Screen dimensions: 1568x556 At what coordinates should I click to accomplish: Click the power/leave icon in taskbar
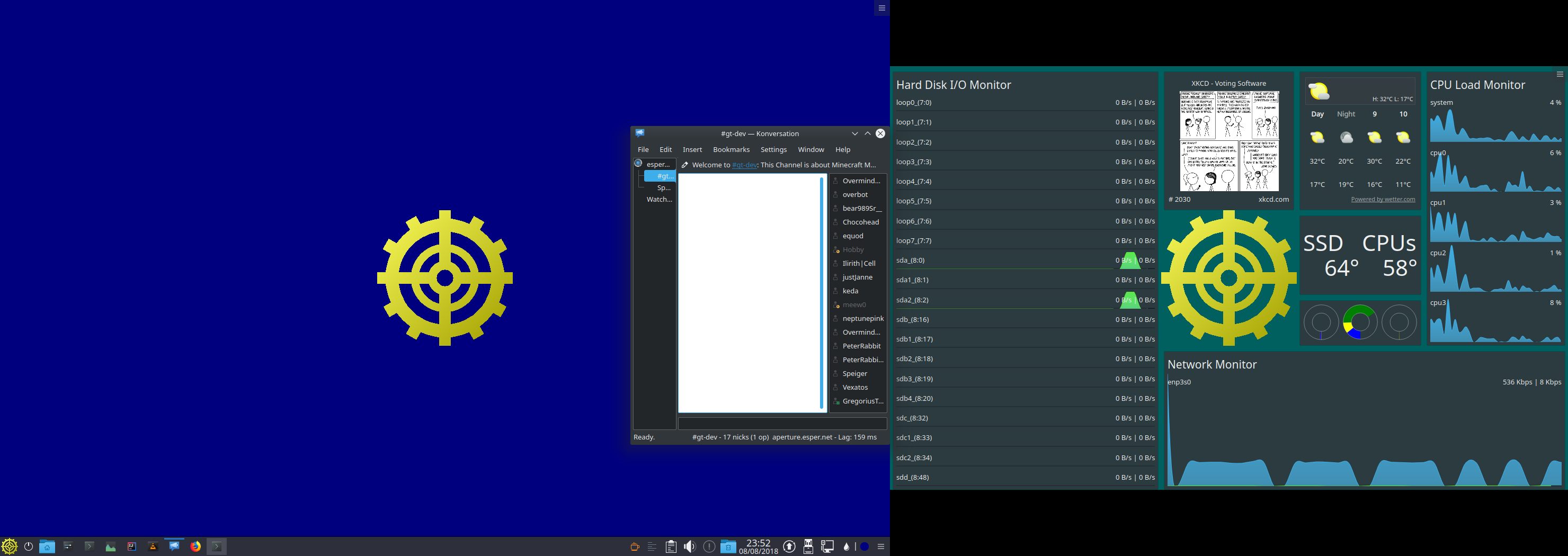[x=29, y=546]
